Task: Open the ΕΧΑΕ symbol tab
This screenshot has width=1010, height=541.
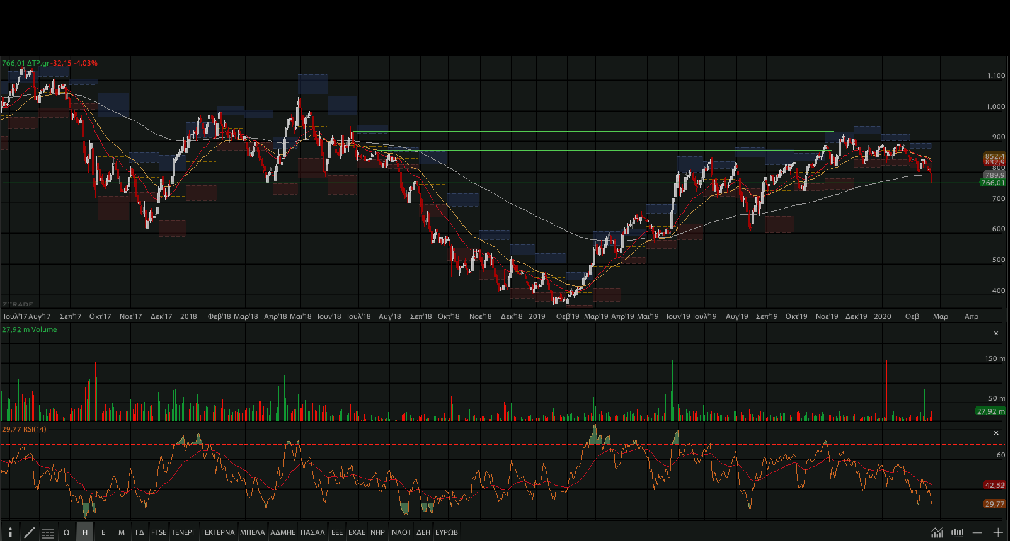Action: 356,532
